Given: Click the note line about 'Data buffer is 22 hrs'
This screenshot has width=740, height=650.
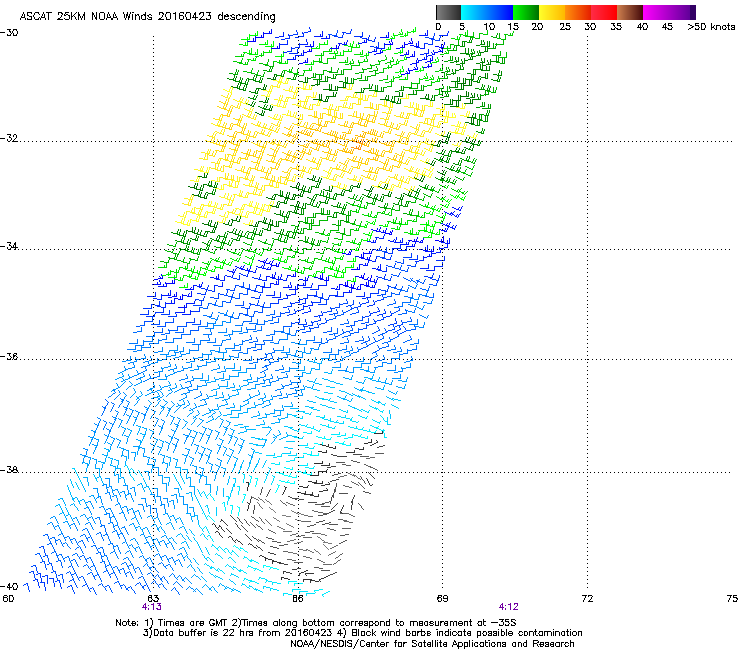Looking at the screenshot, I should point(362,633).
